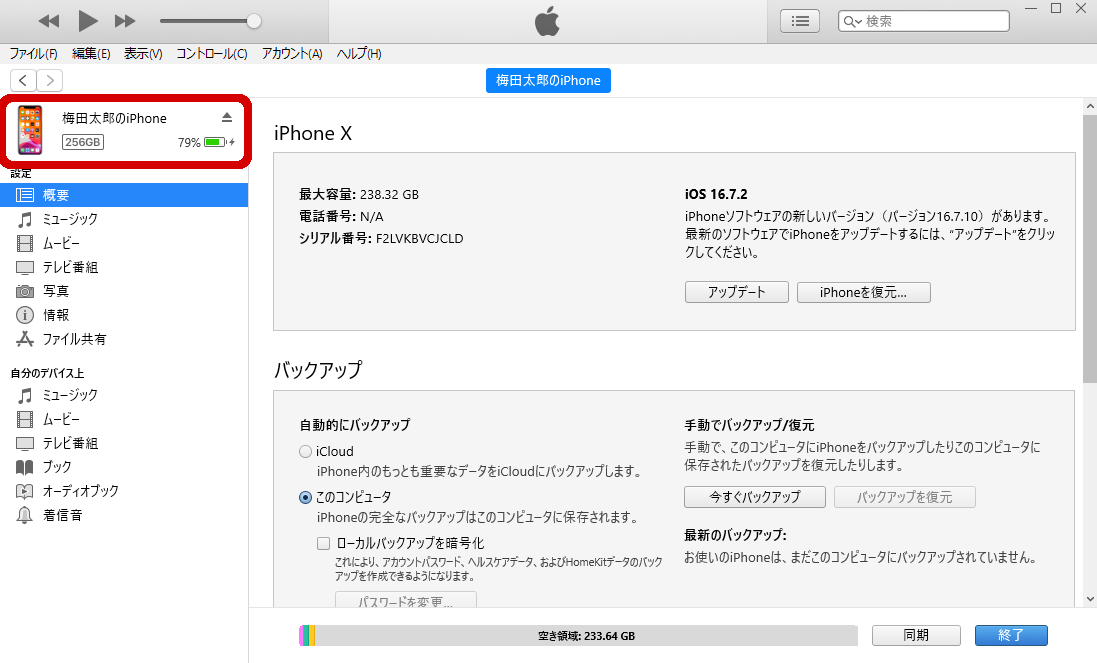This screenshot has width=1097, height=663.
Task: Click the settings テレビ番組 monitor icon
Action: click(x=24, y=267)
